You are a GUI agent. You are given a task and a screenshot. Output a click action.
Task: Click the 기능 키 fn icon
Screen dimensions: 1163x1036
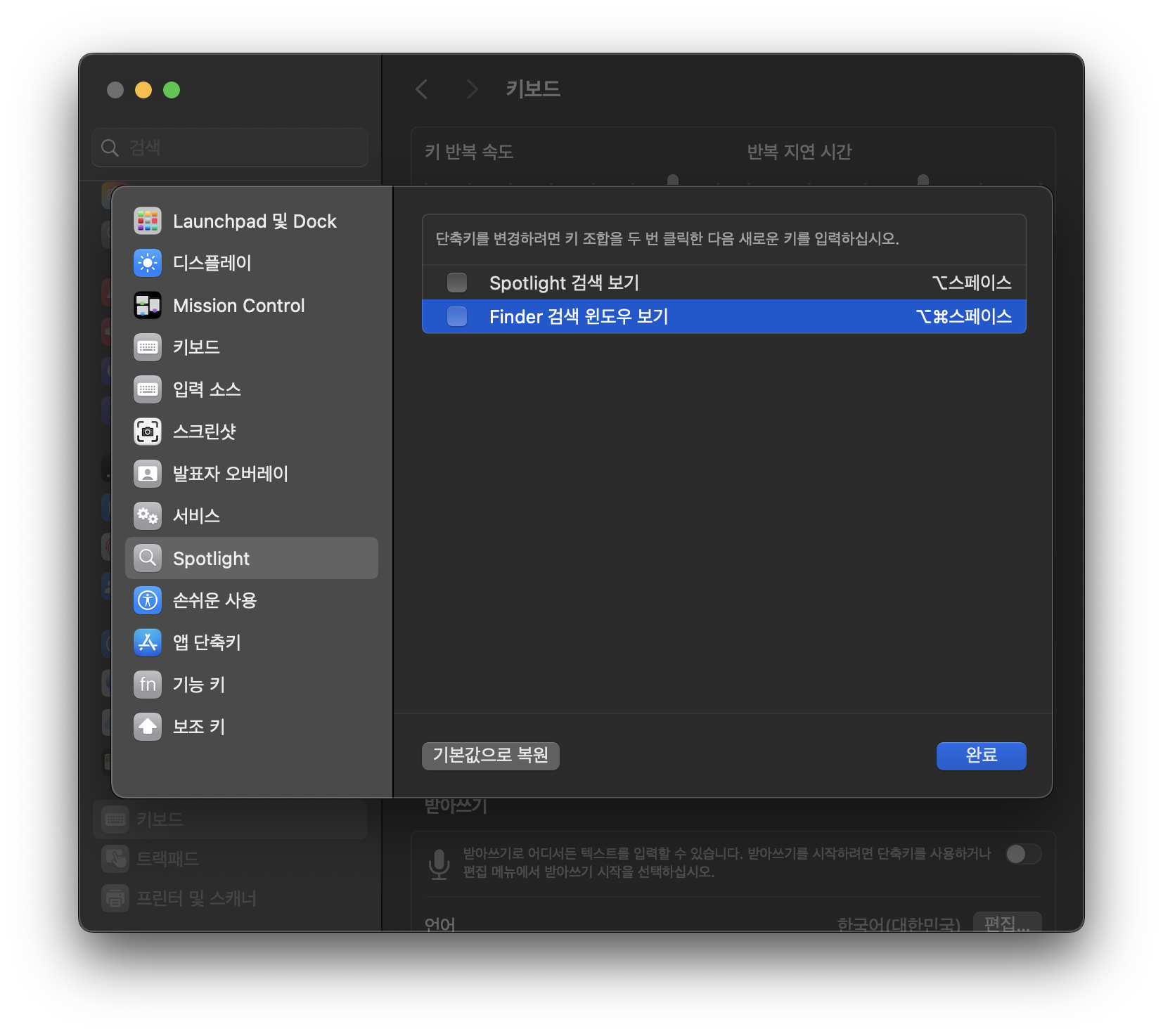point(148,685)
